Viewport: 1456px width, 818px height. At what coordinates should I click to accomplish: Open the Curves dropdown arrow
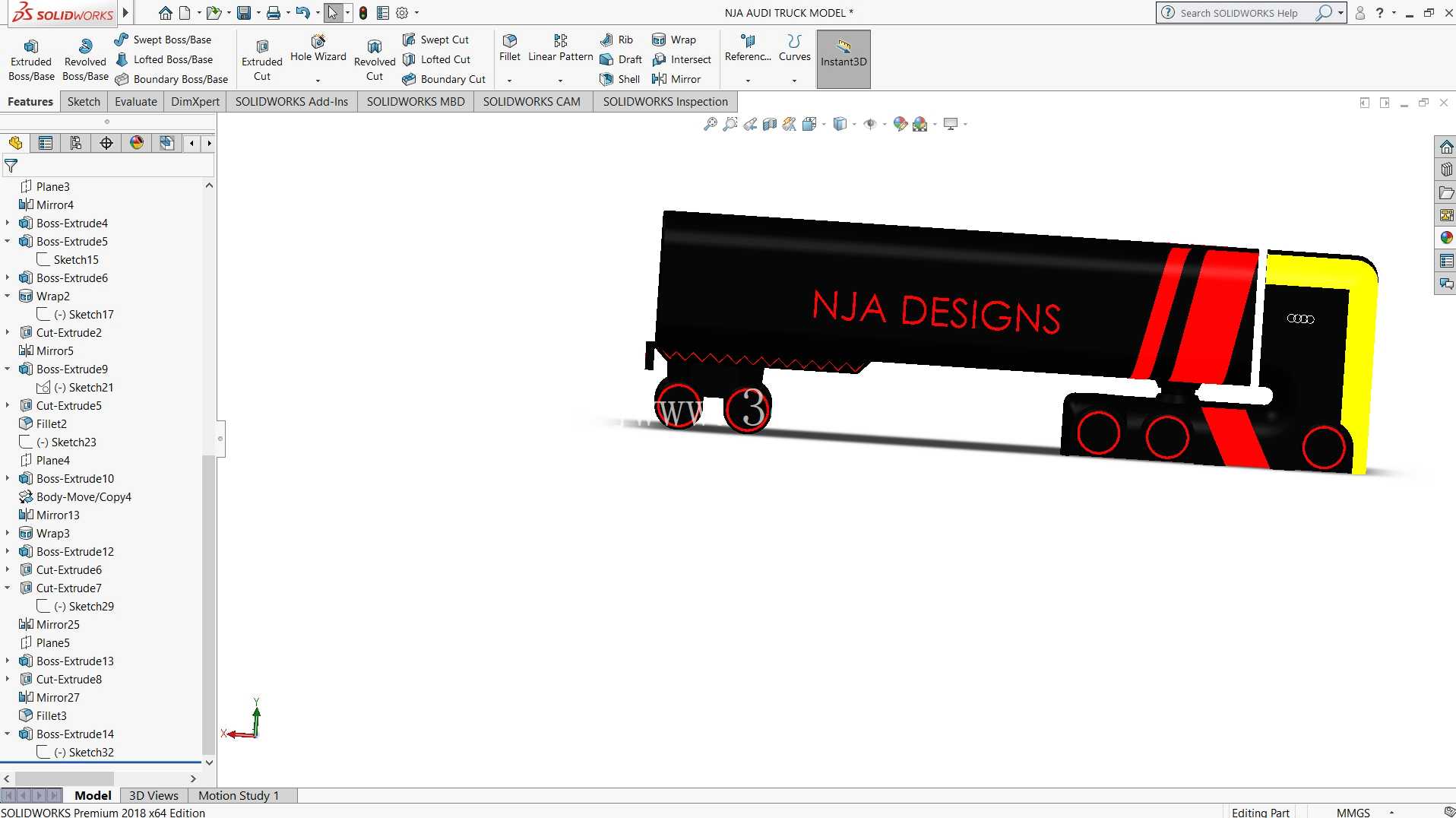pyautogui.click(x=794, y=81)
